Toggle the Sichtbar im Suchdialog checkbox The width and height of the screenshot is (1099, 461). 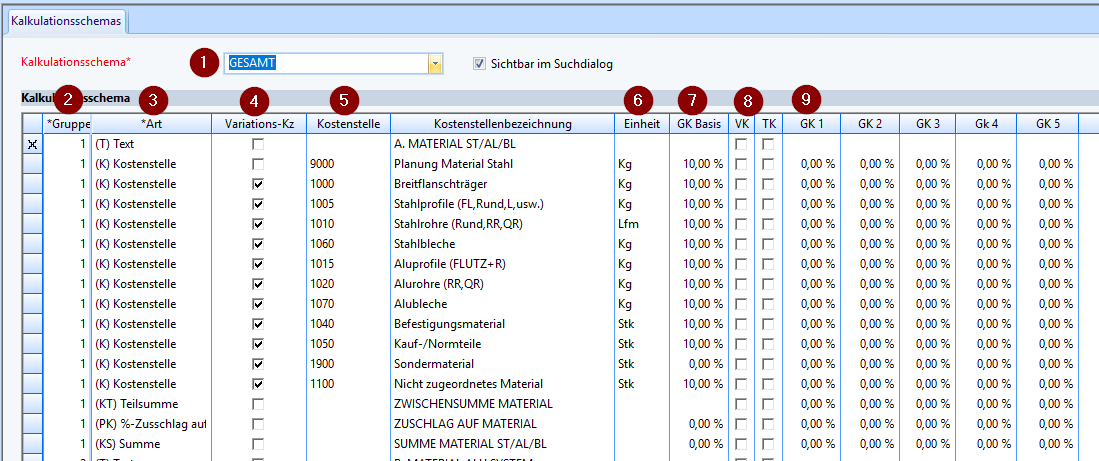(x=480, y=64)
